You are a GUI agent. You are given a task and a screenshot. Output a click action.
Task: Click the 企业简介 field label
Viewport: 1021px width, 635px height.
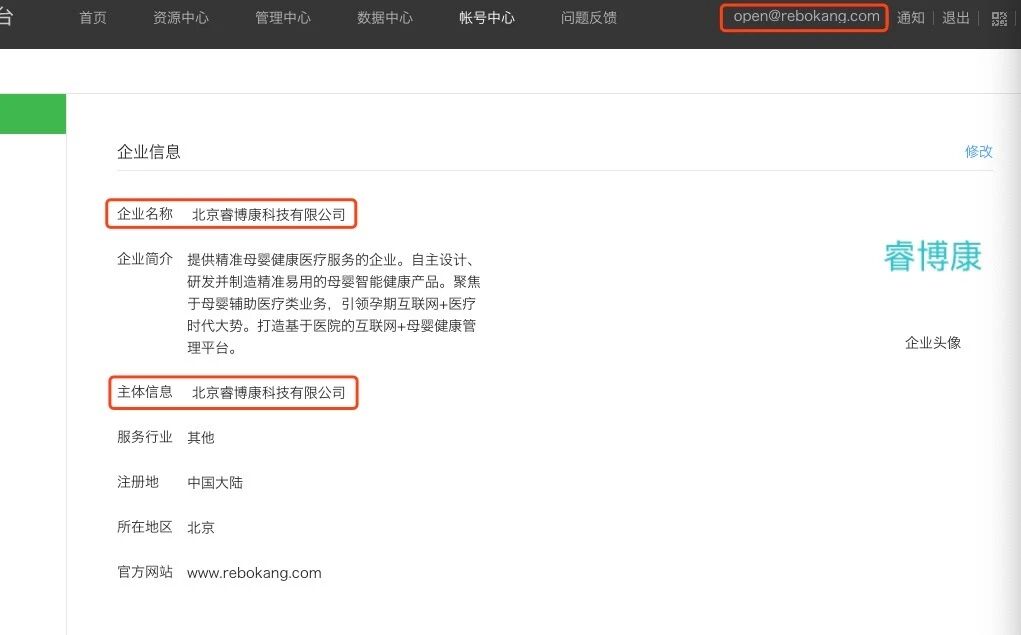[145, 259]
